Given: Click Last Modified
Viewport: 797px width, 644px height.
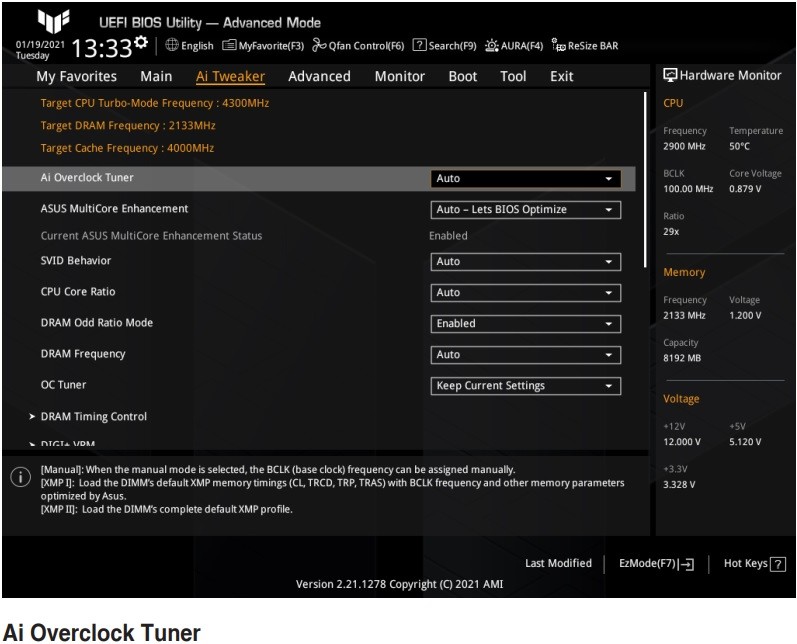Looking at the screenshot, I should [x=558, y=563].
